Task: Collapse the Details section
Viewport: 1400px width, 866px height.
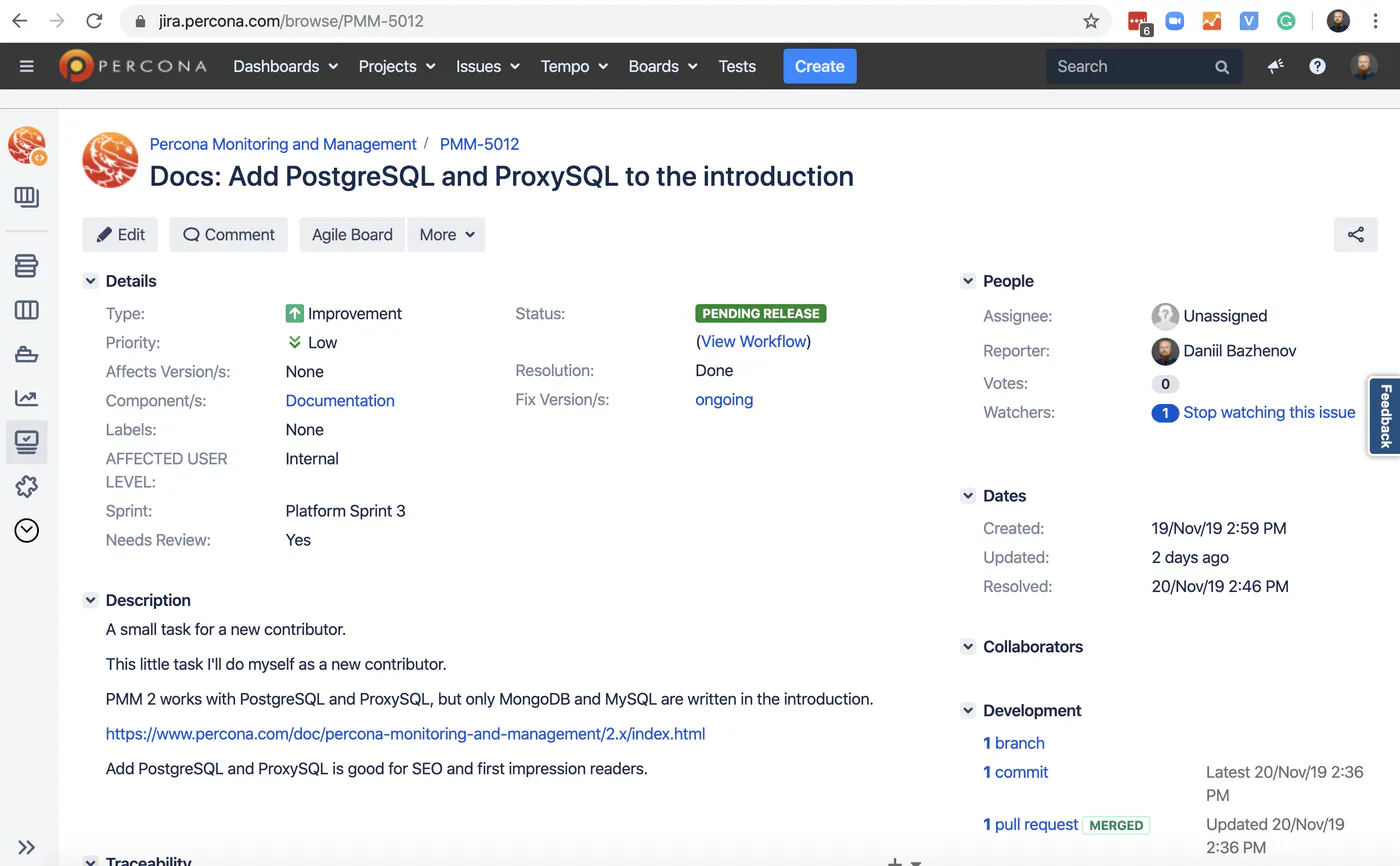Action: click(90, 281)
